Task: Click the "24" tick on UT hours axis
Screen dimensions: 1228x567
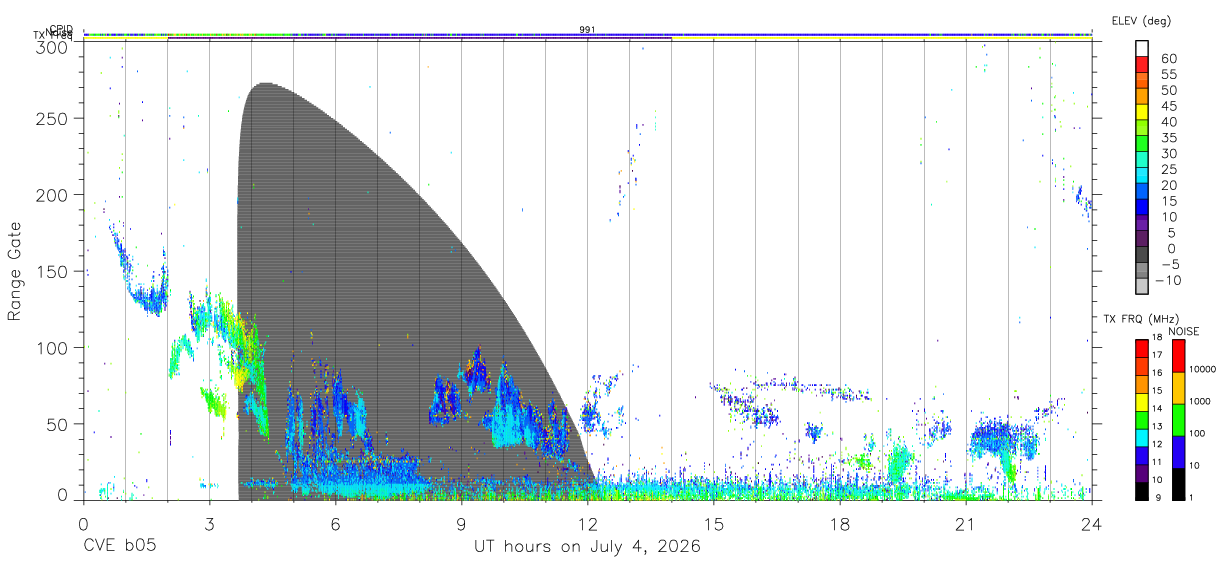Action: [x=1091, y=524]
